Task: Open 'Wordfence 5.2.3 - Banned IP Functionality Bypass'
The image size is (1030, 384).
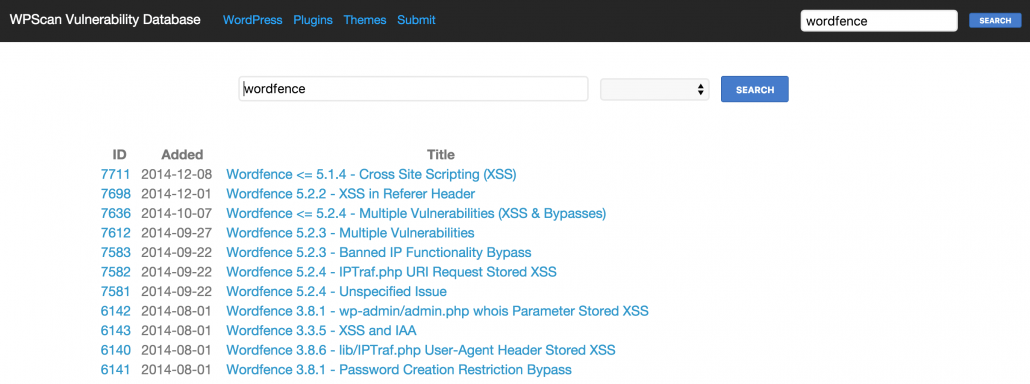Action: tap(378, 253)
